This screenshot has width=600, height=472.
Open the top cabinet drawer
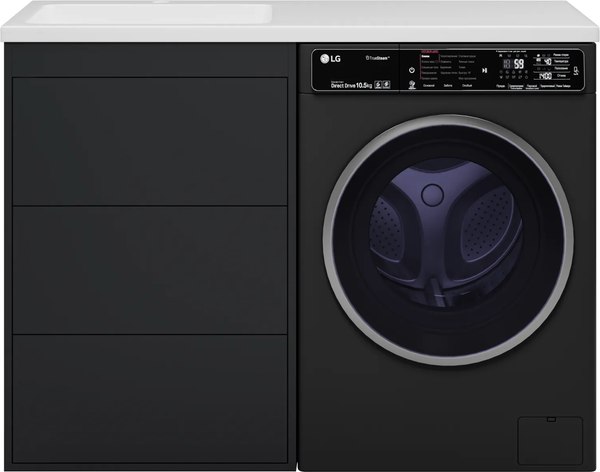[x=148, y=140]
